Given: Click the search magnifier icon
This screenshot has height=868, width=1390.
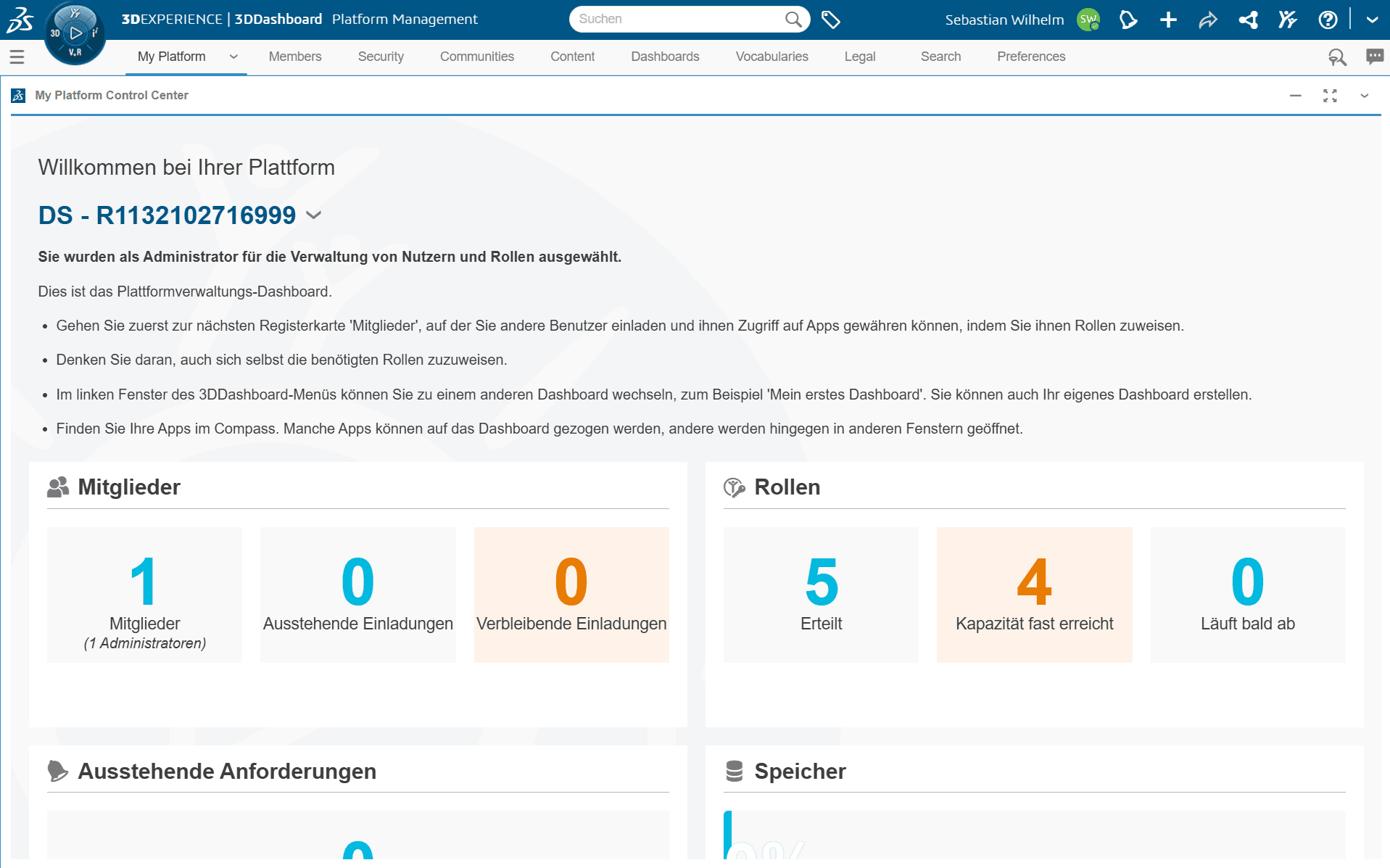Looking at the screenshot, I should [x=794, y=20].
